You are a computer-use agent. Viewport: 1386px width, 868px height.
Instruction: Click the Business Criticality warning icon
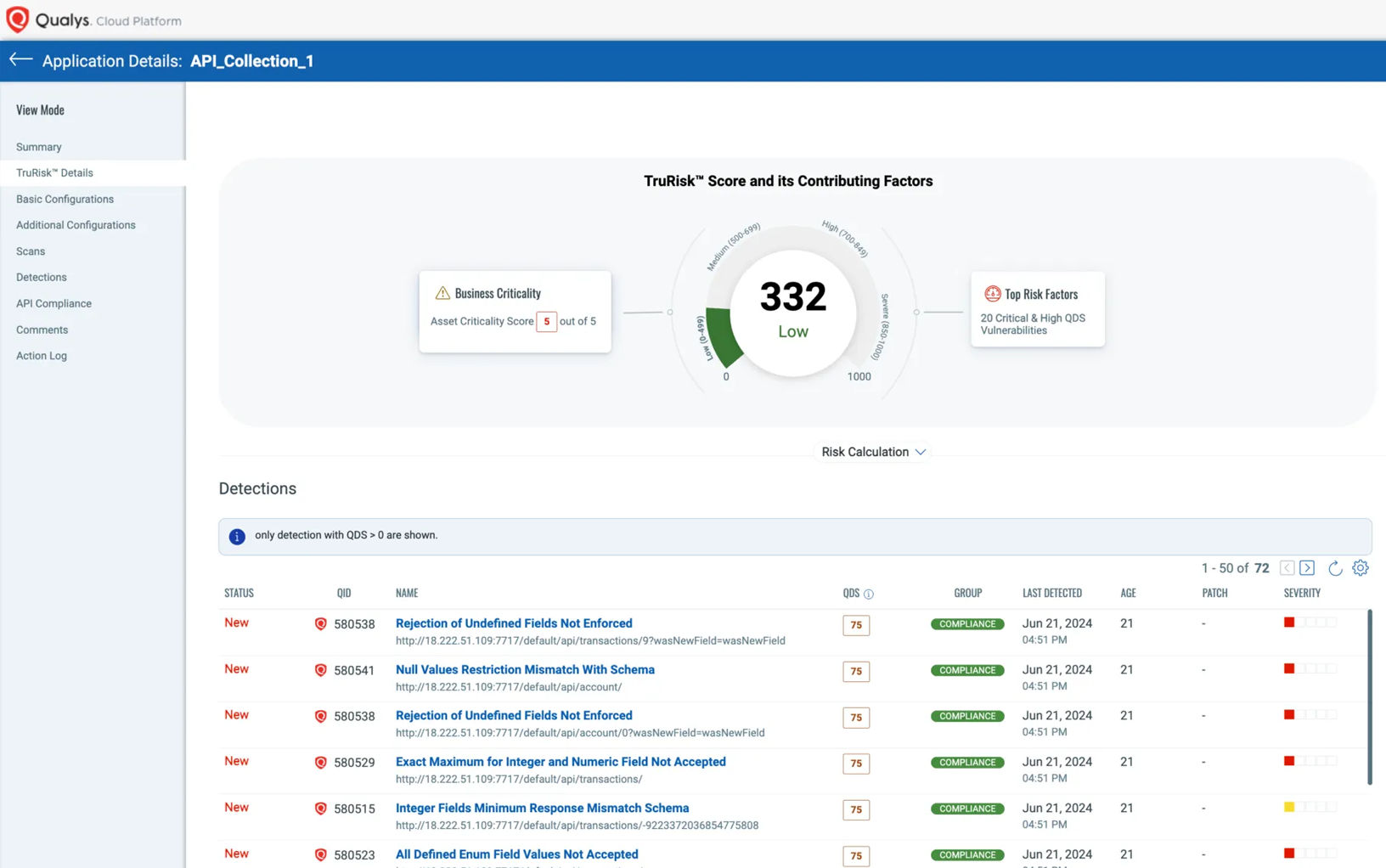point(442,292)
